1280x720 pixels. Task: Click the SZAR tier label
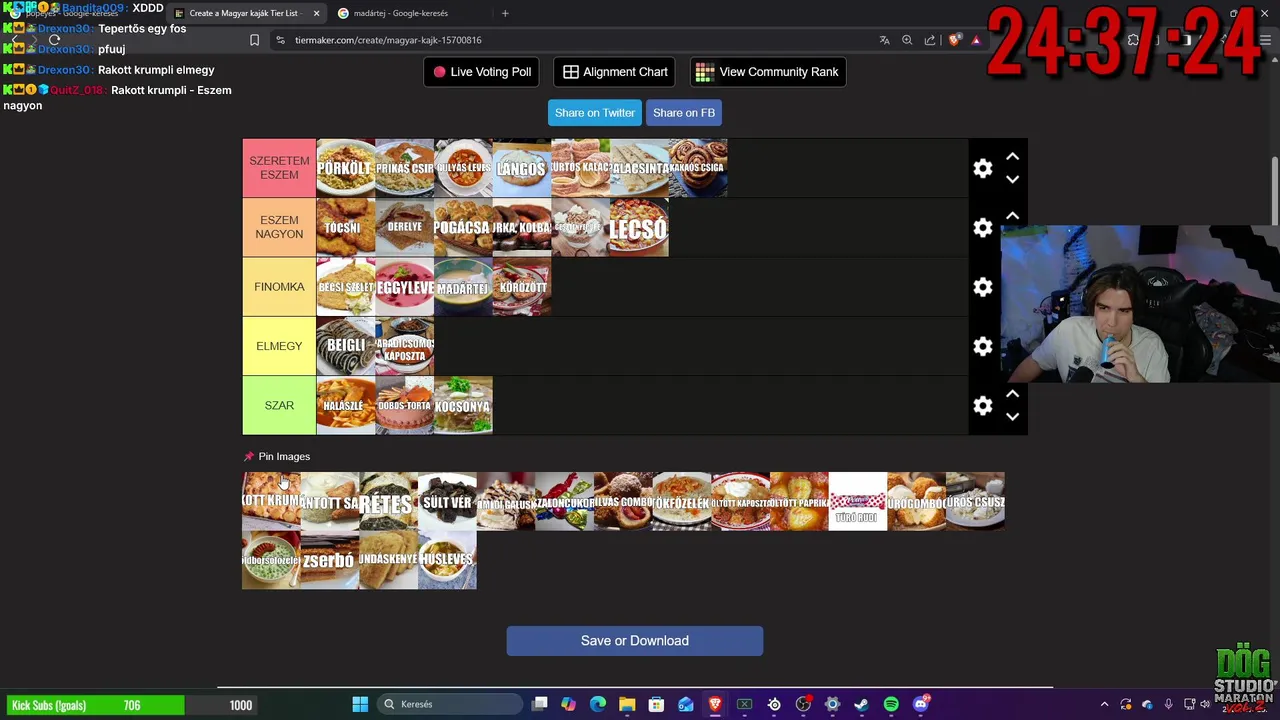click(x=279, y=405)
